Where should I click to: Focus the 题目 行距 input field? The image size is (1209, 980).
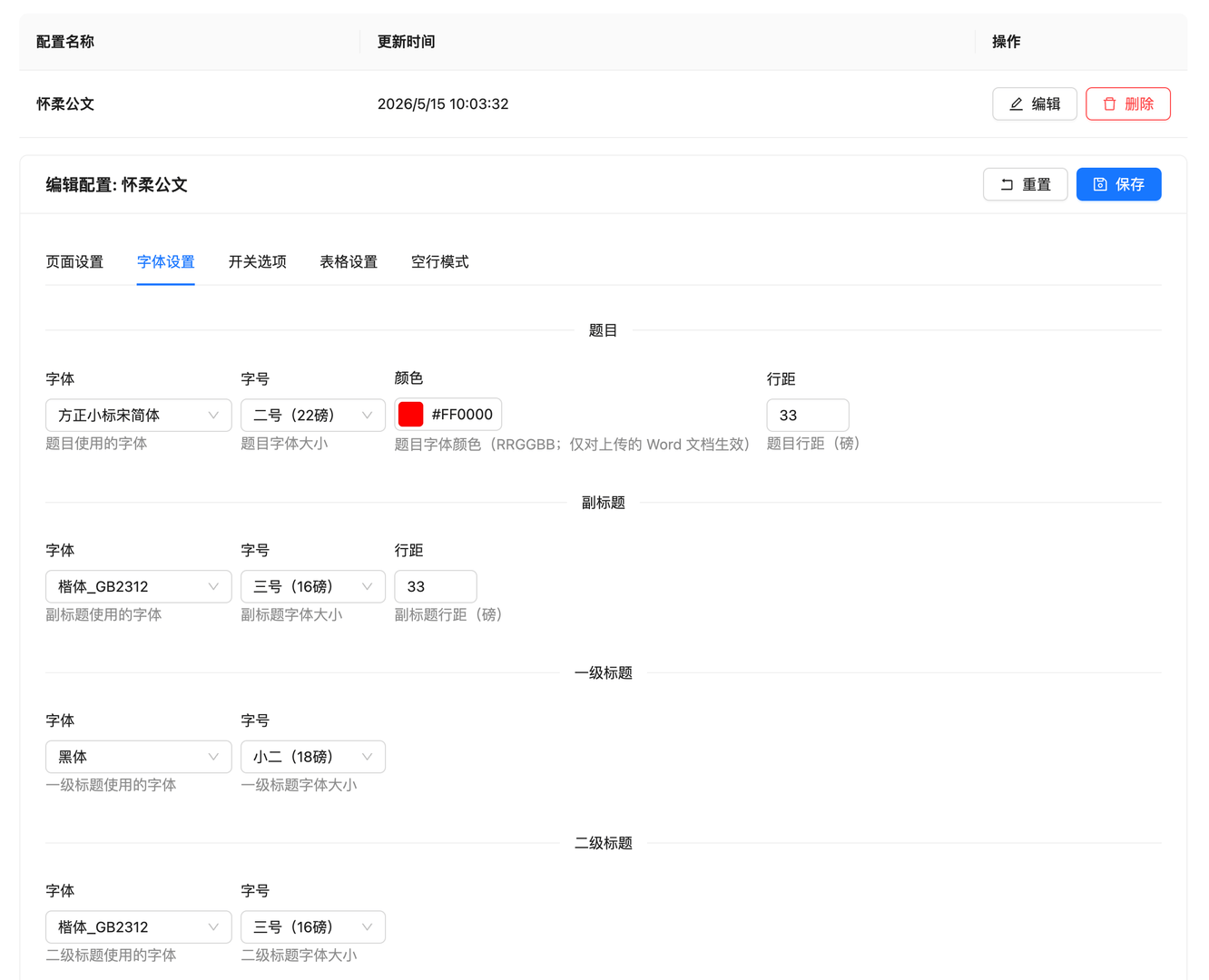(808, 416)
